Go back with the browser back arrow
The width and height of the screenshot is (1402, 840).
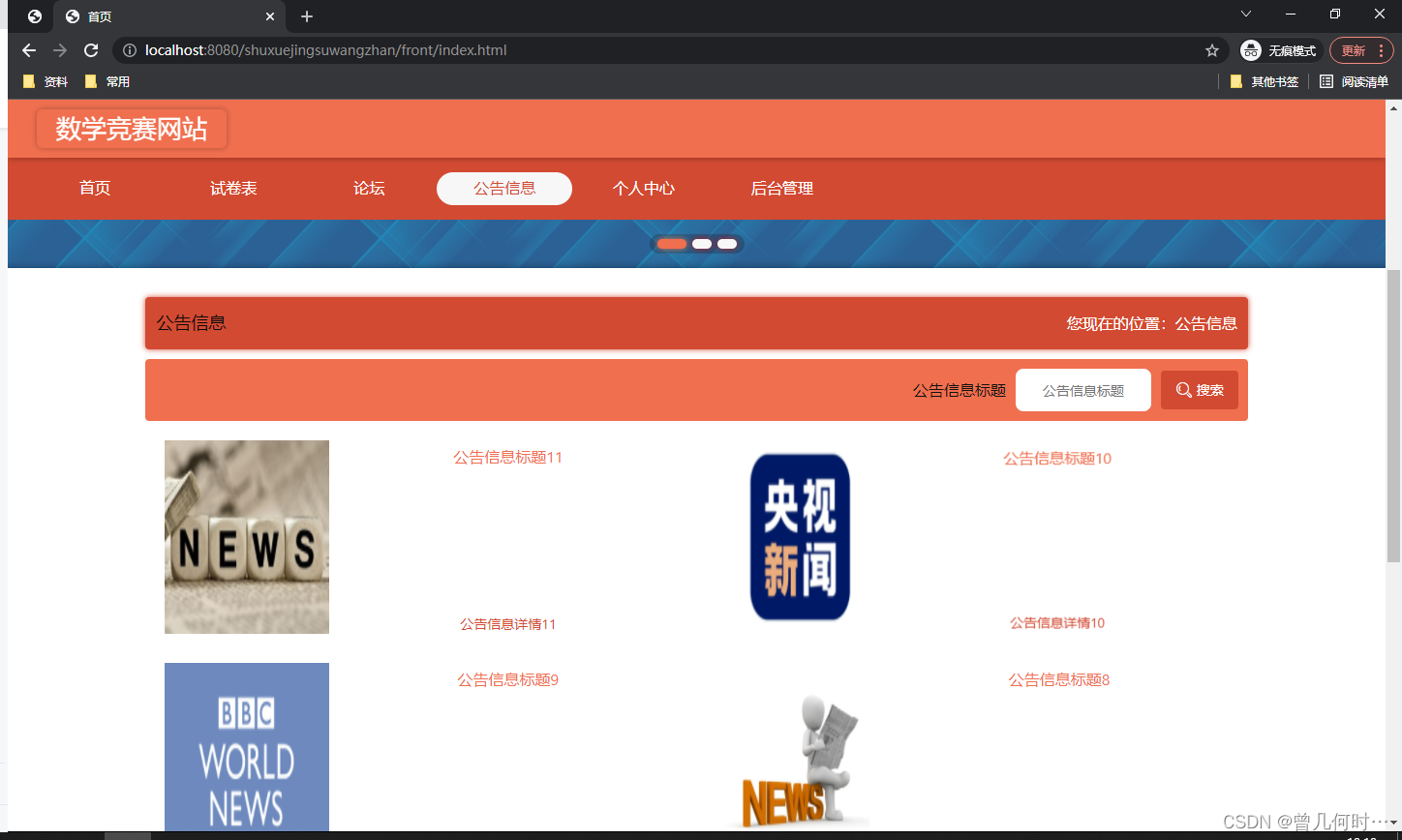pyautogui.click(x=29, y=50)
